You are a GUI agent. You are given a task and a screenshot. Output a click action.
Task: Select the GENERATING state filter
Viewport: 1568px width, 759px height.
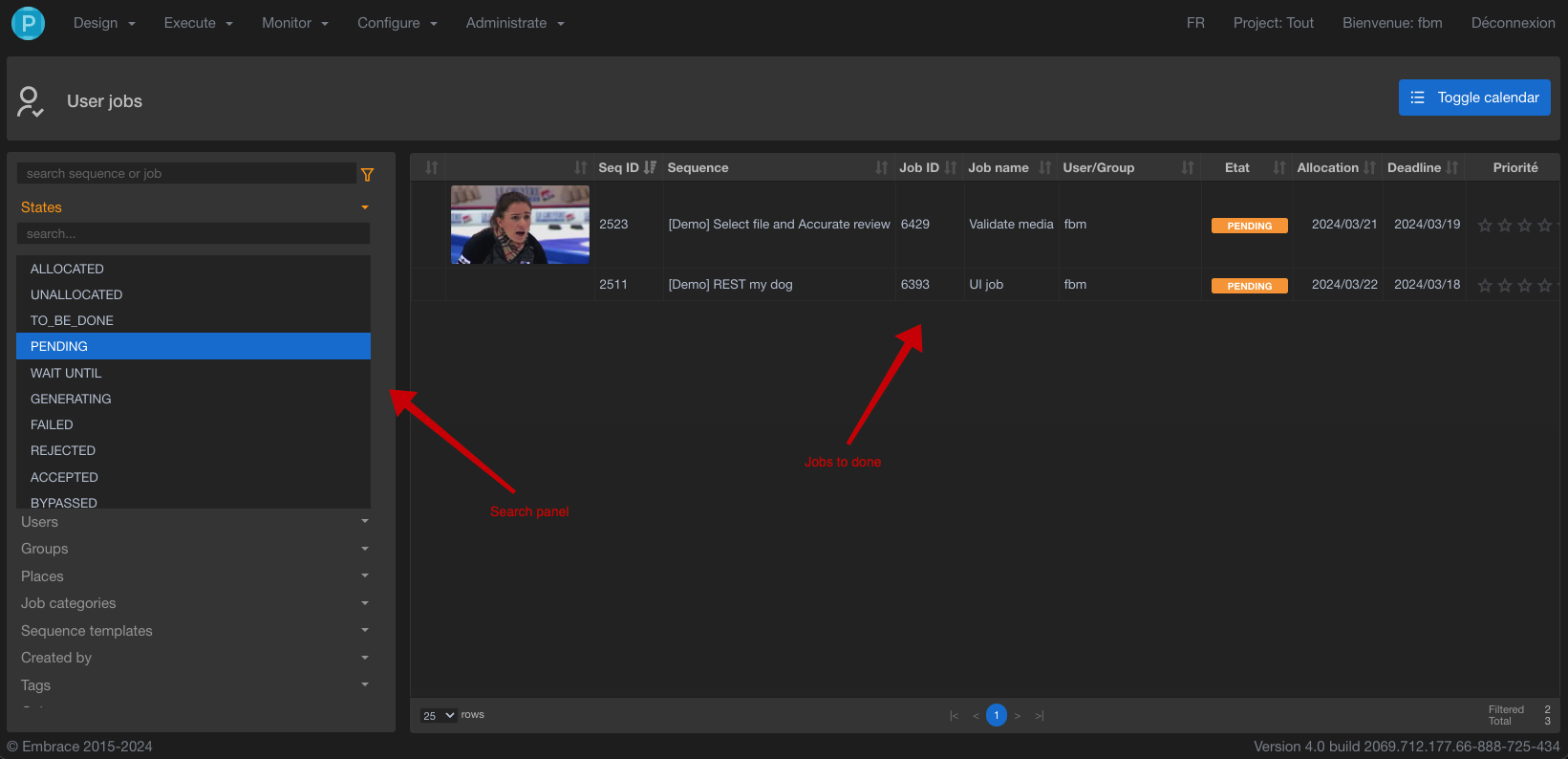(193, 399)
